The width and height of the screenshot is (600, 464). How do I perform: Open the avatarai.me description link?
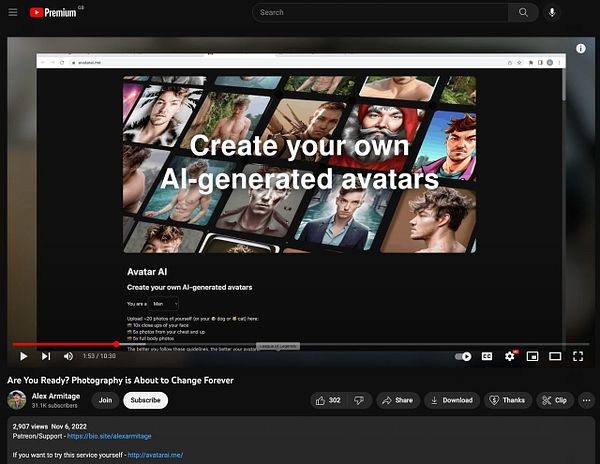tap(155, 455)
